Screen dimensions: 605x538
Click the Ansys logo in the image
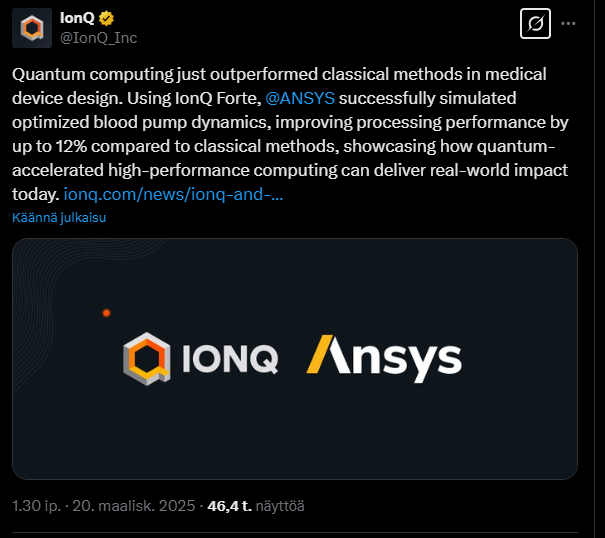coord(383,358)
